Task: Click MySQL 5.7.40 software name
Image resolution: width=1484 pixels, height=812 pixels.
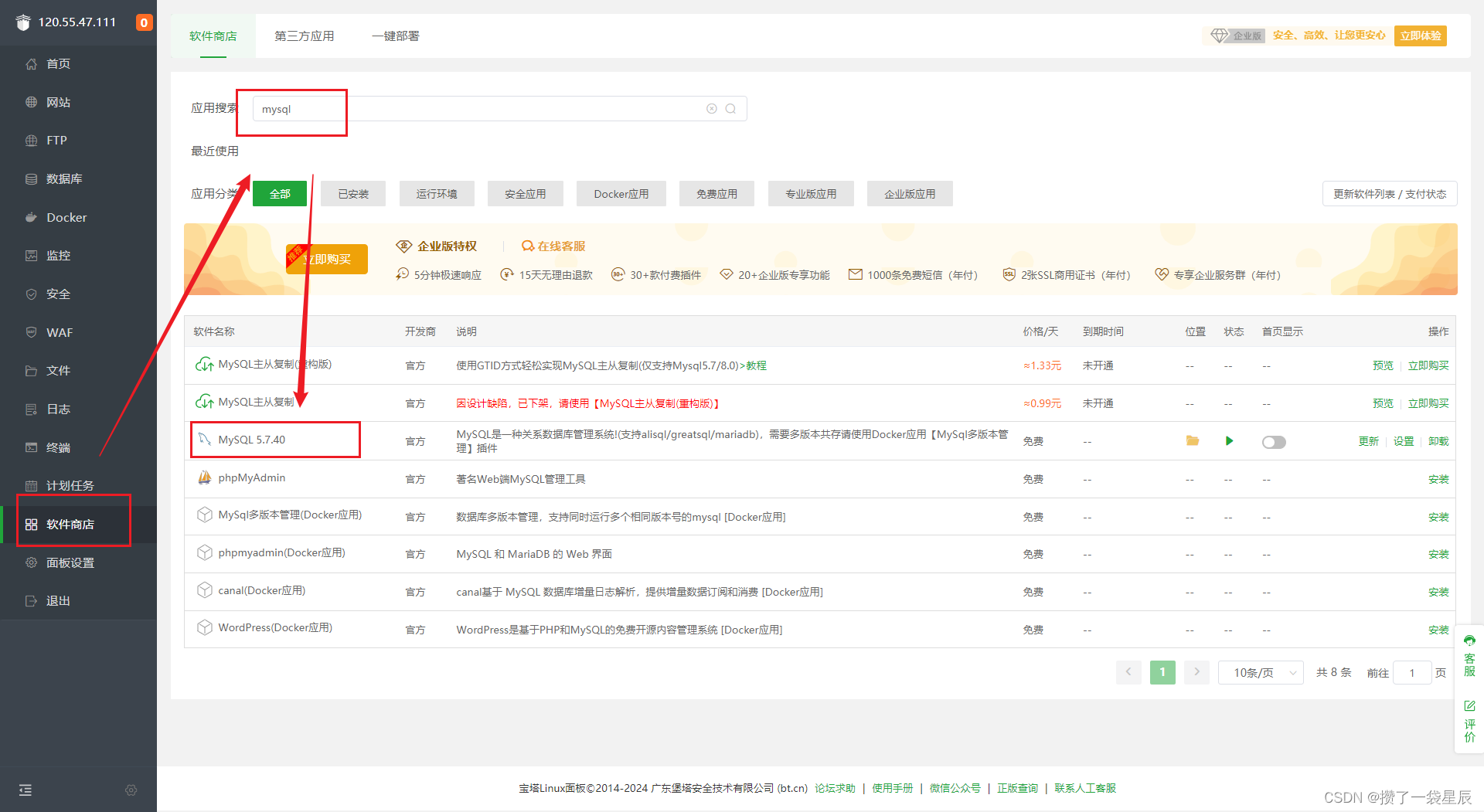Action: (251, 440)
